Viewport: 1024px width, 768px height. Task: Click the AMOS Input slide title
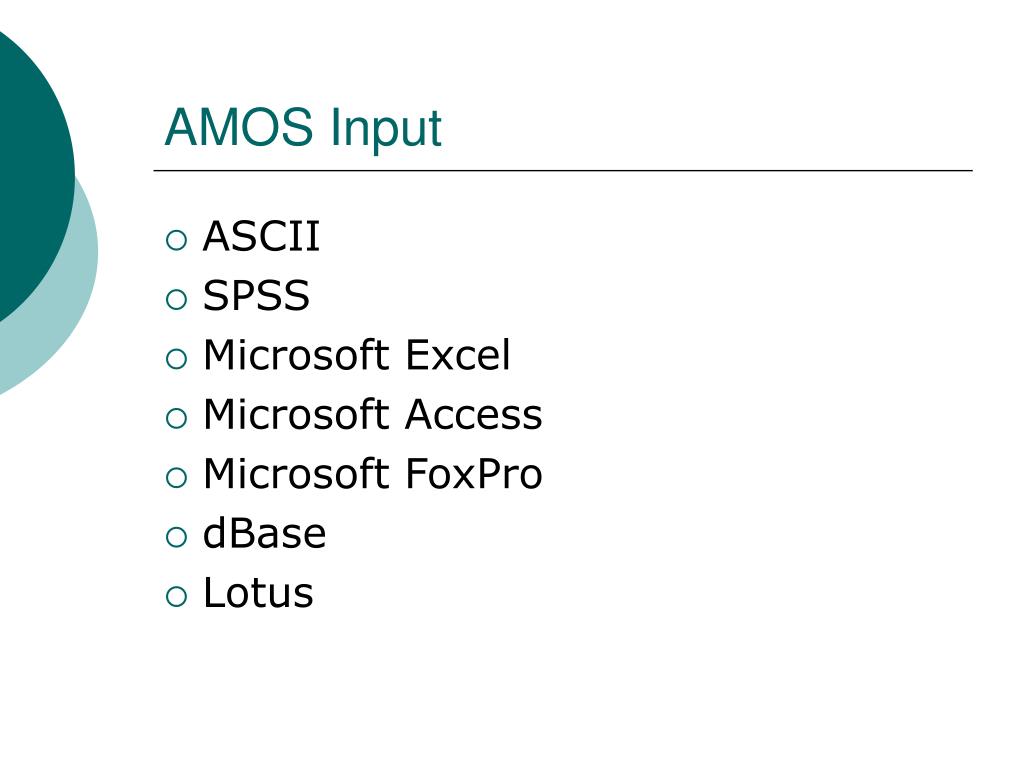[304, 128]
